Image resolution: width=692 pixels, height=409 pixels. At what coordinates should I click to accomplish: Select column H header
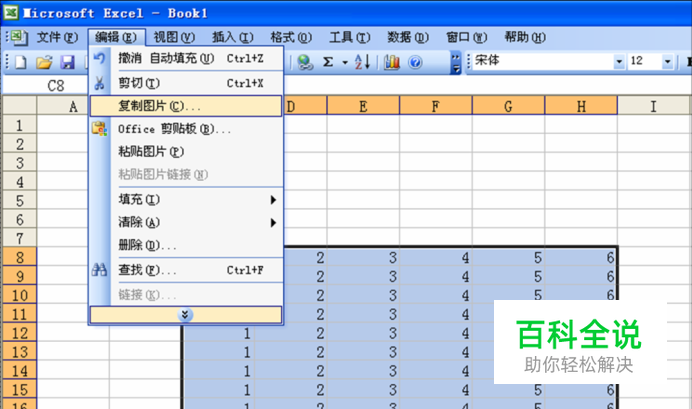click(x=581, y=106)
